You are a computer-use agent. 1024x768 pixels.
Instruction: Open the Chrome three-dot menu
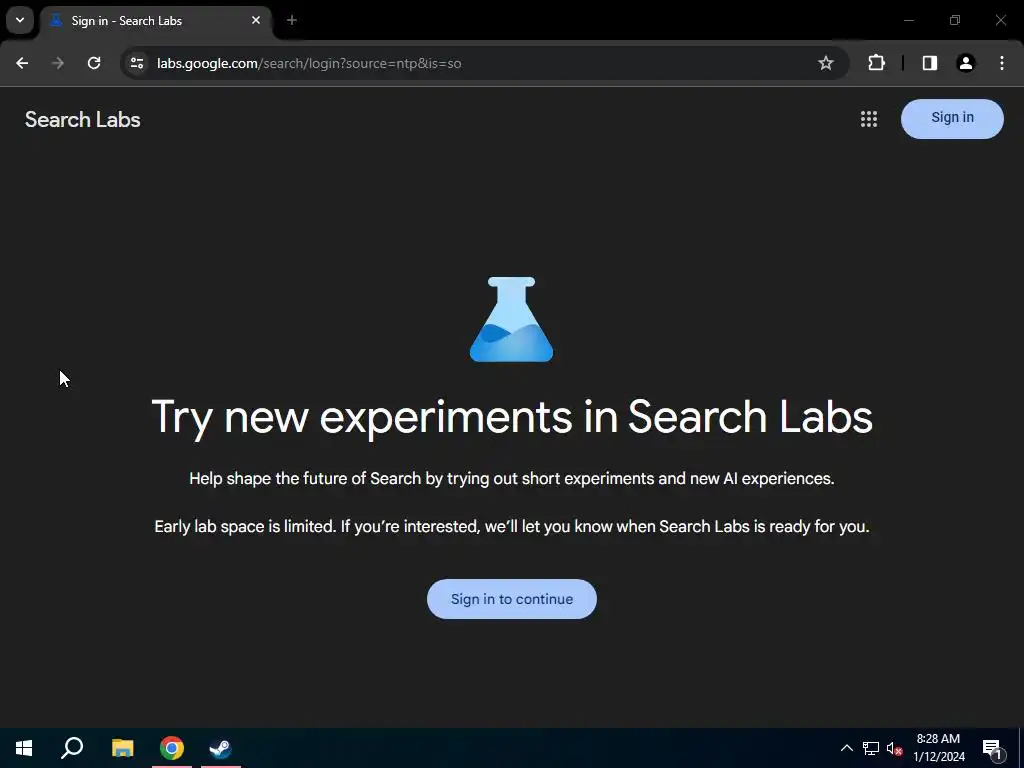(1002, 63)
